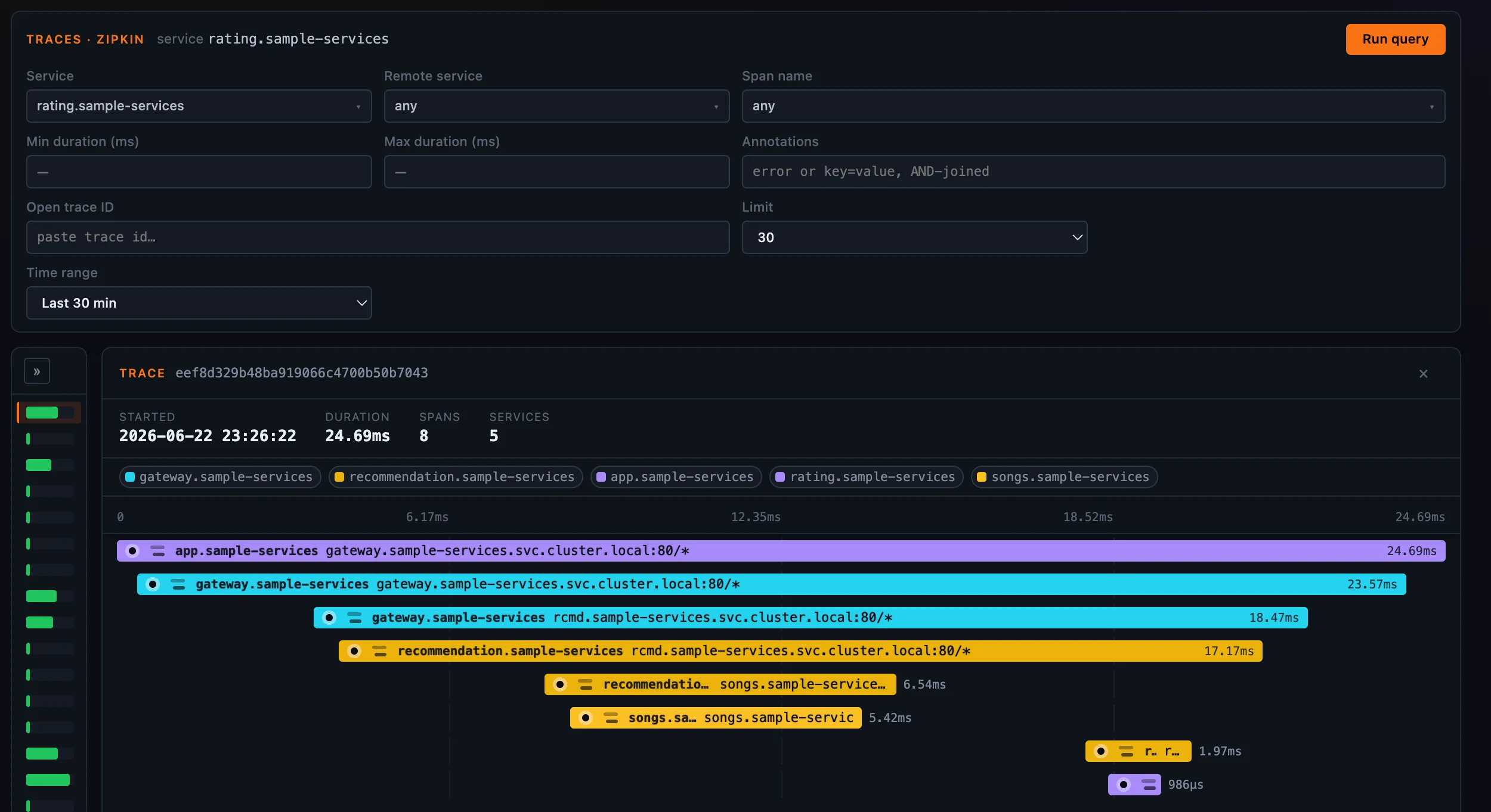Screen dimensions: 1491x812
Task: Click the dot icon on the 23.57ms span
Action: tap(153, 584)
